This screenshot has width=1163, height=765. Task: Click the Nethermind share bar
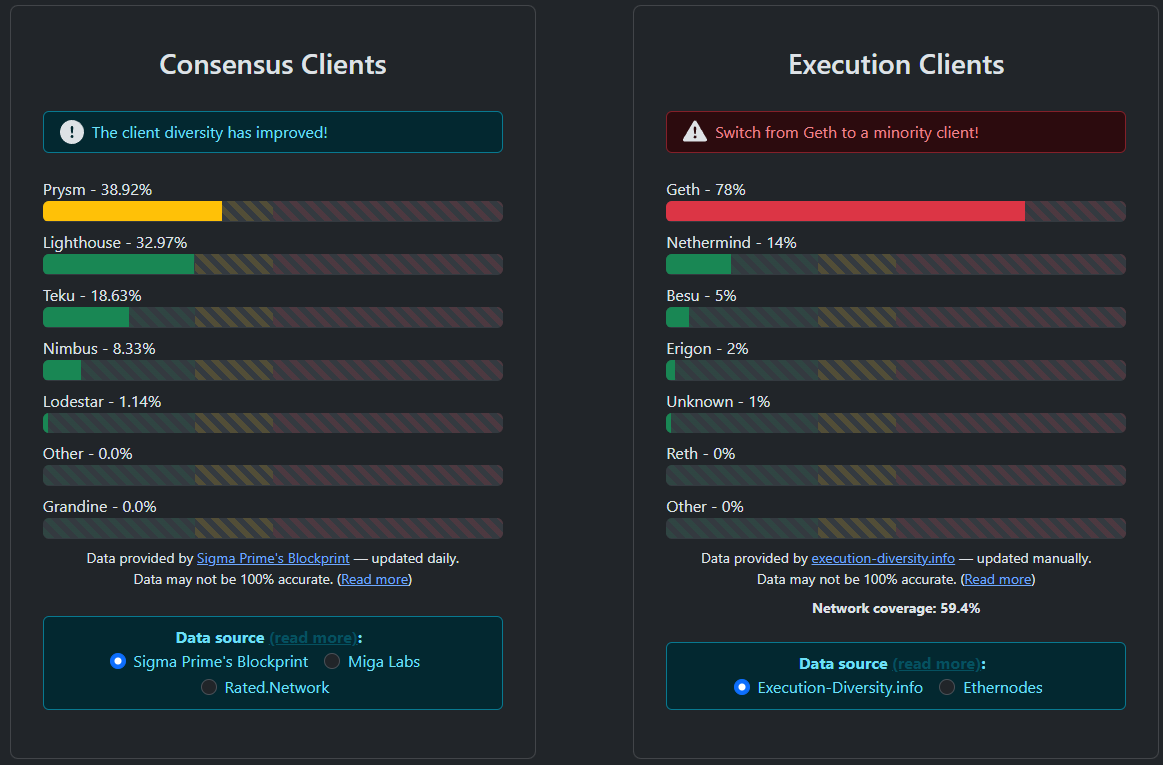(x=698, y=264)
